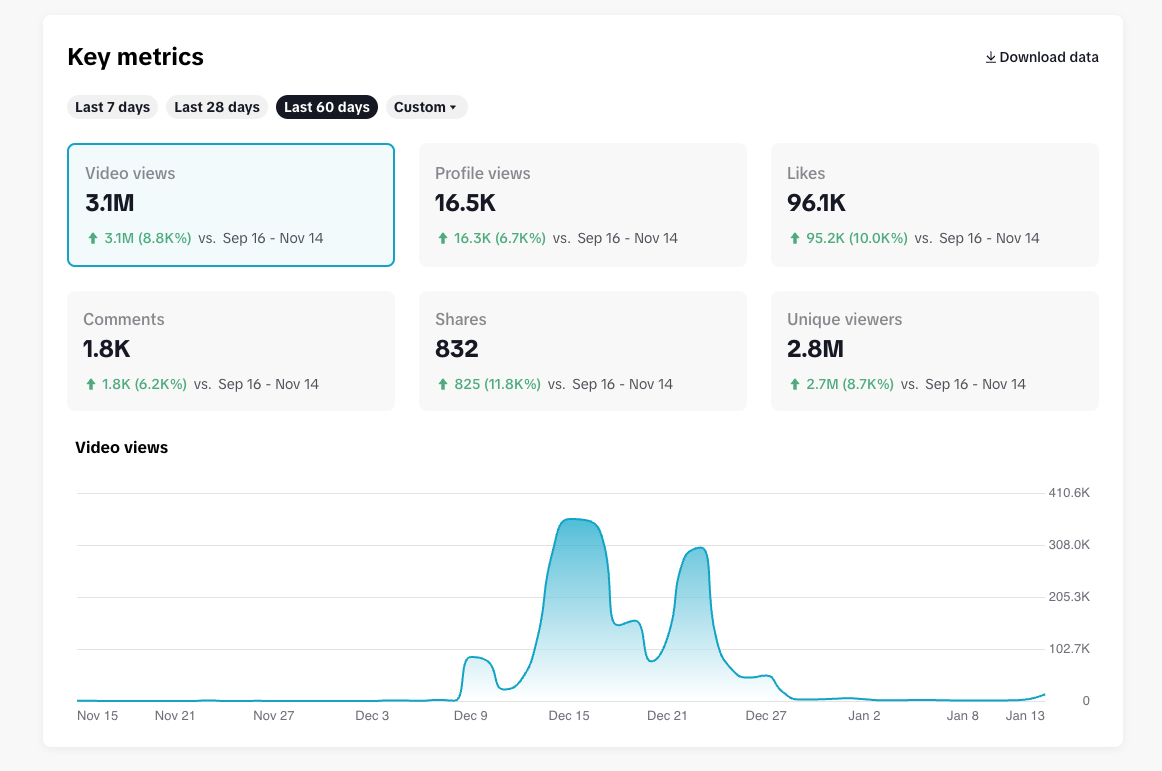Select the Last 60 days range
This screenshot has height=771, width=1162.
coord(327,107)
